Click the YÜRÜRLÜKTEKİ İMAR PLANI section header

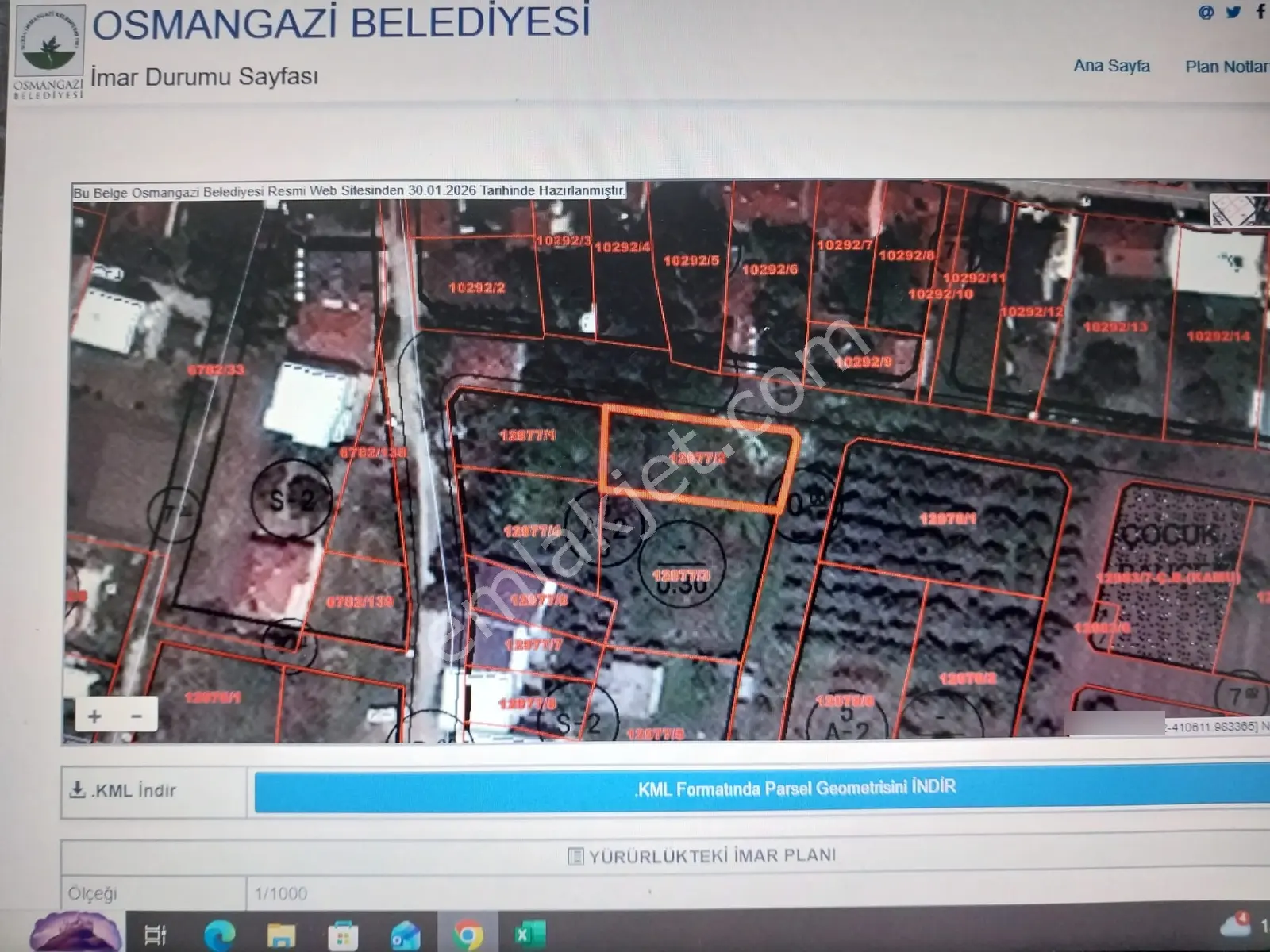tap(702, 856)
